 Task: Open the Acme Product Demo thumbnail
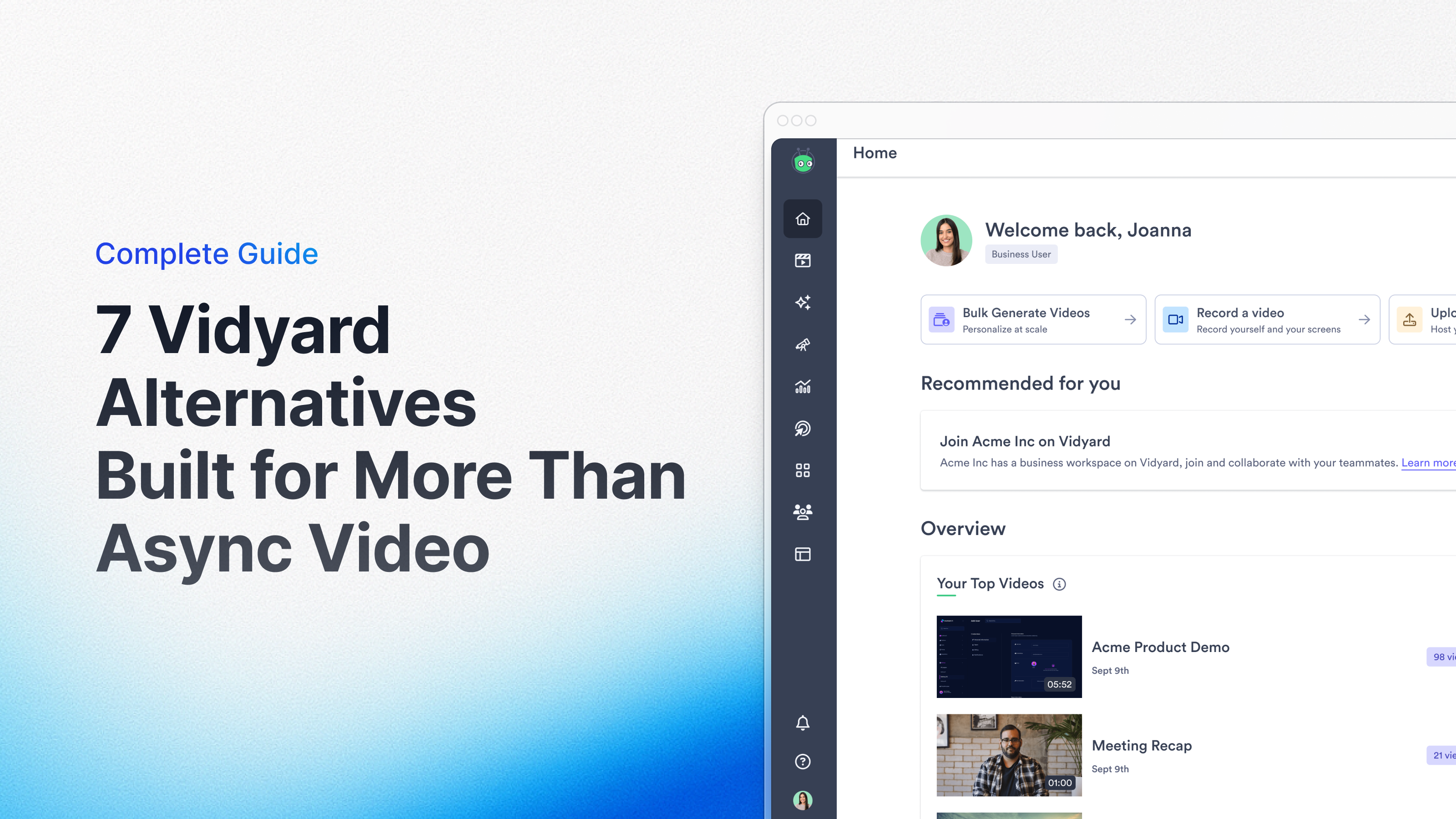click(x=1009, y=656)
